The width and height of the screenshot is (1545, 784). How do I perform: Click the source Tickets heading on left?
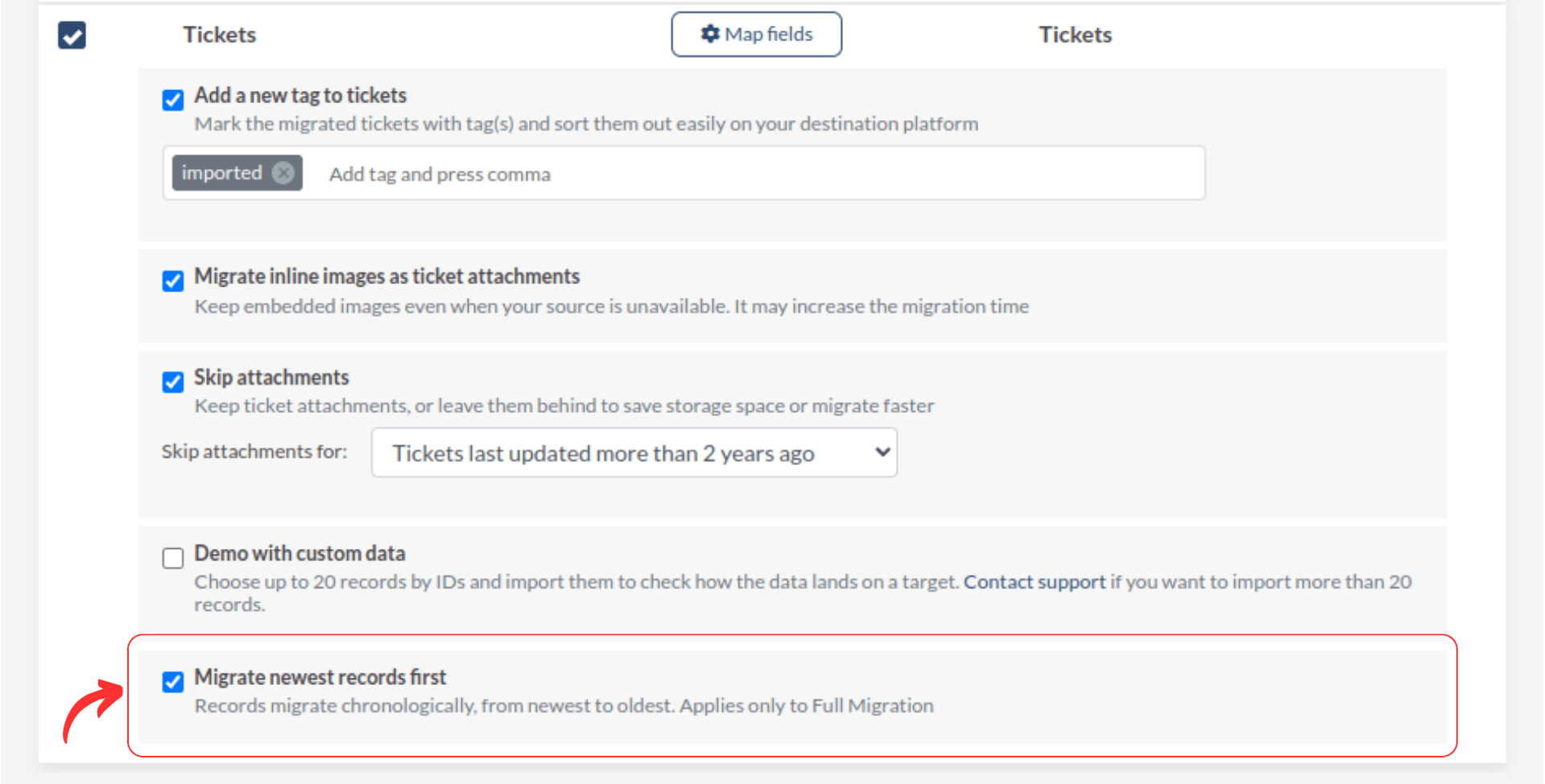click(219, 35)
